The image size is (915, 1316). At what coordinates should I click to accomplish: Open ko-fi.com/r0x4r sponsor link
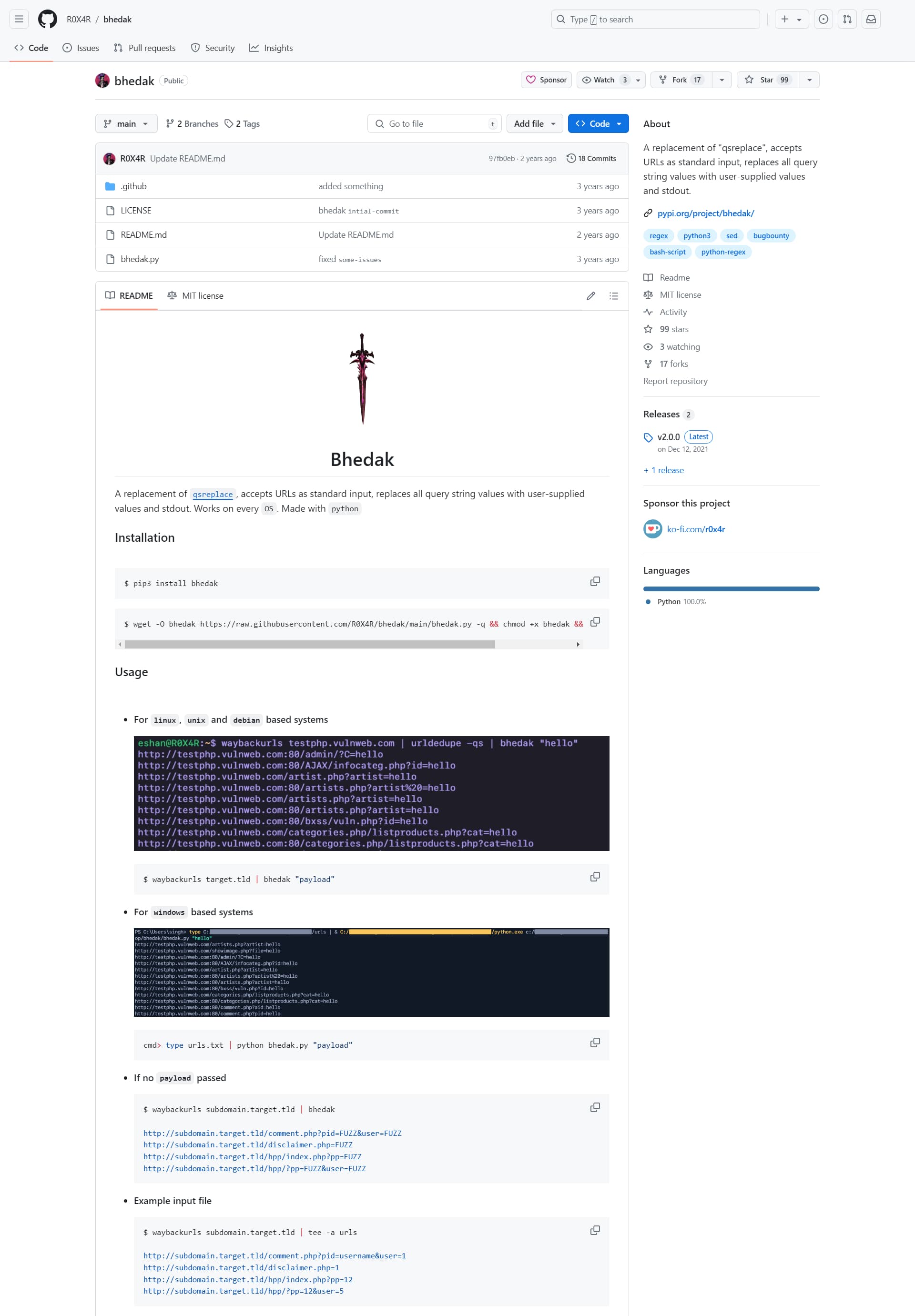pos(695,529)
